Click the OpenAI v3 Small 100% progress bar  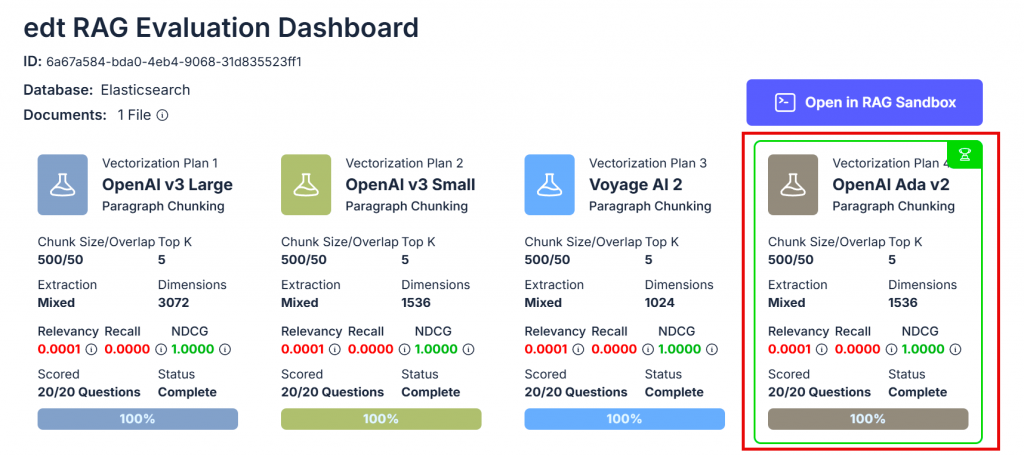381,419
